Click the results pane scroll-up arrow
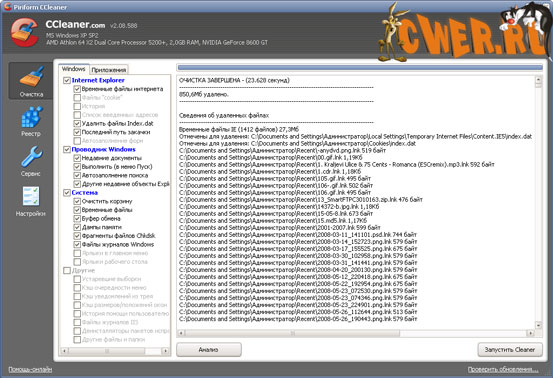Screen dimensions: 553x378 (x=538, y=80)
